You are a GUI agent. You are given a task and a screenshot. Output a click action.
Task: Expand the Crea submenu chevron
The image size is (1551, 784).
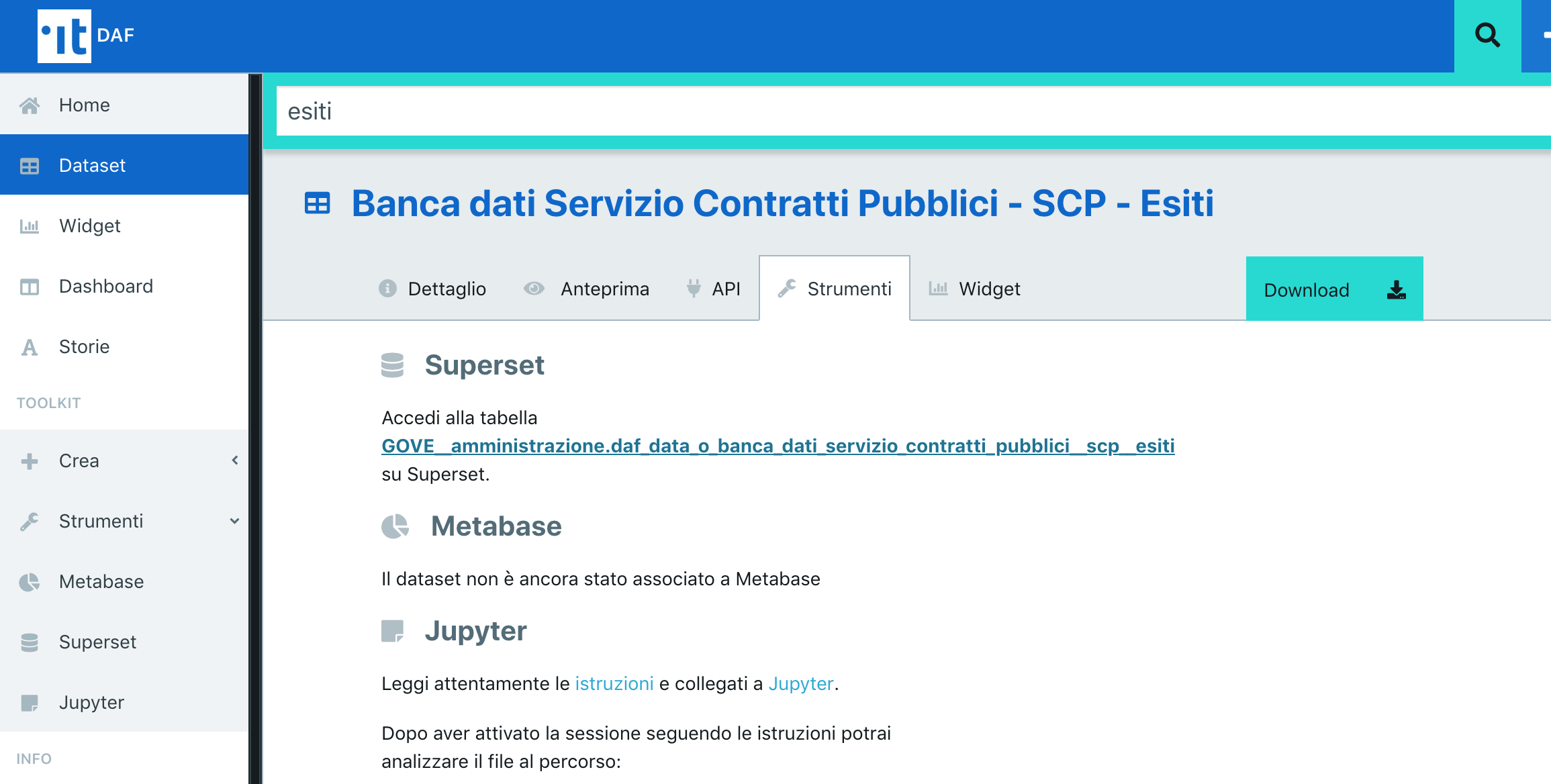click(x=235, y=460)
